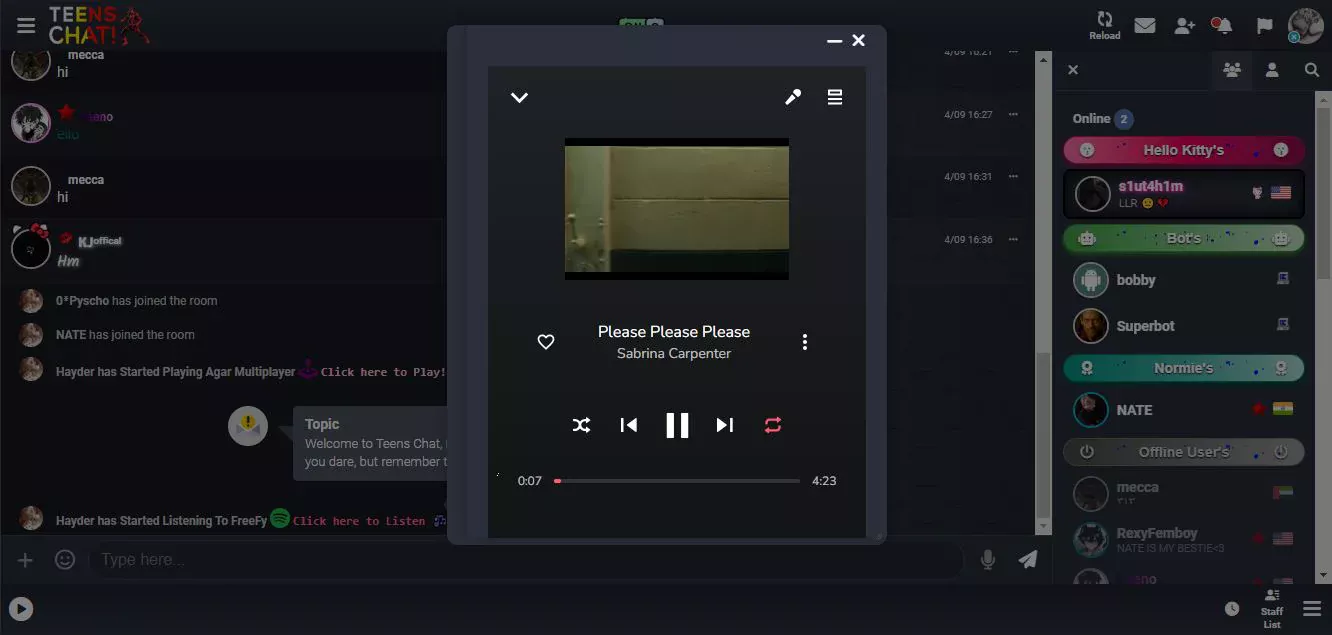Open the bottom-right hamburger menu
Screen dimensions: 1332x635
click(1312, 609)
